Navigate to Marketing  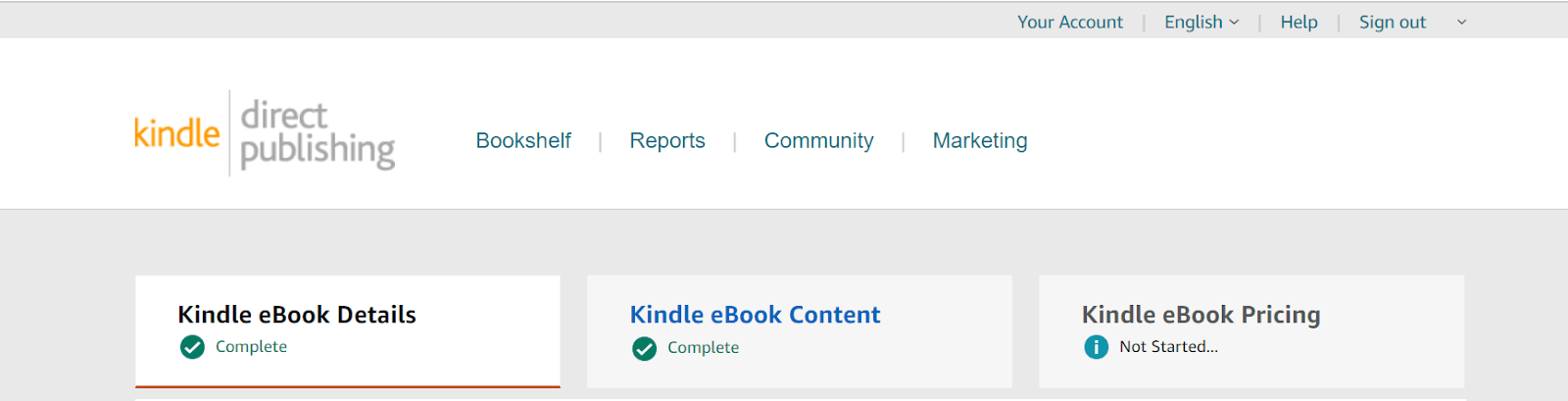980,140
